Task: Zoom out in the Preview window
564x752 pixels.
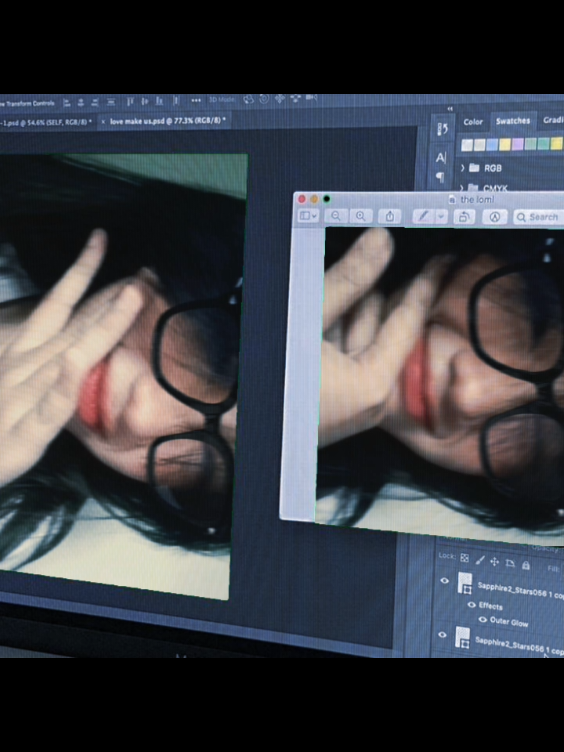Action: coord(336,216)
